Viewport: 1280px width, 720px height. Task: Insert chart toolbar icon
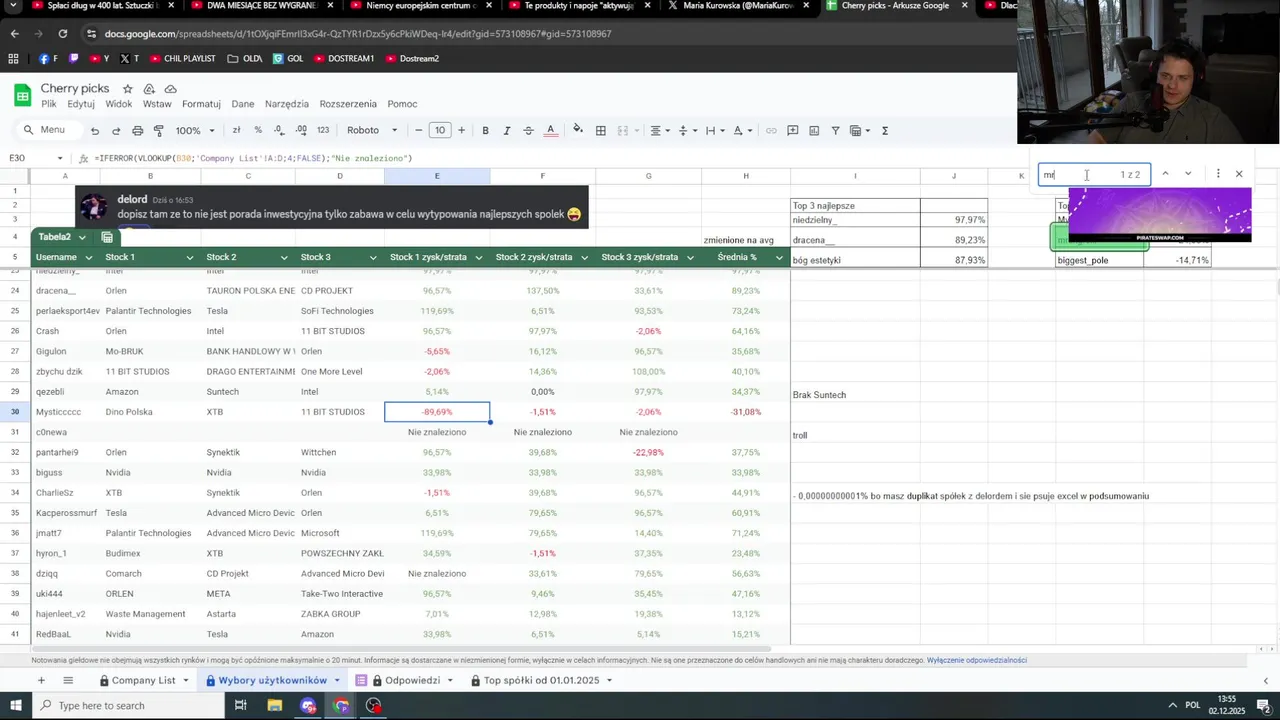pos(814,130)
